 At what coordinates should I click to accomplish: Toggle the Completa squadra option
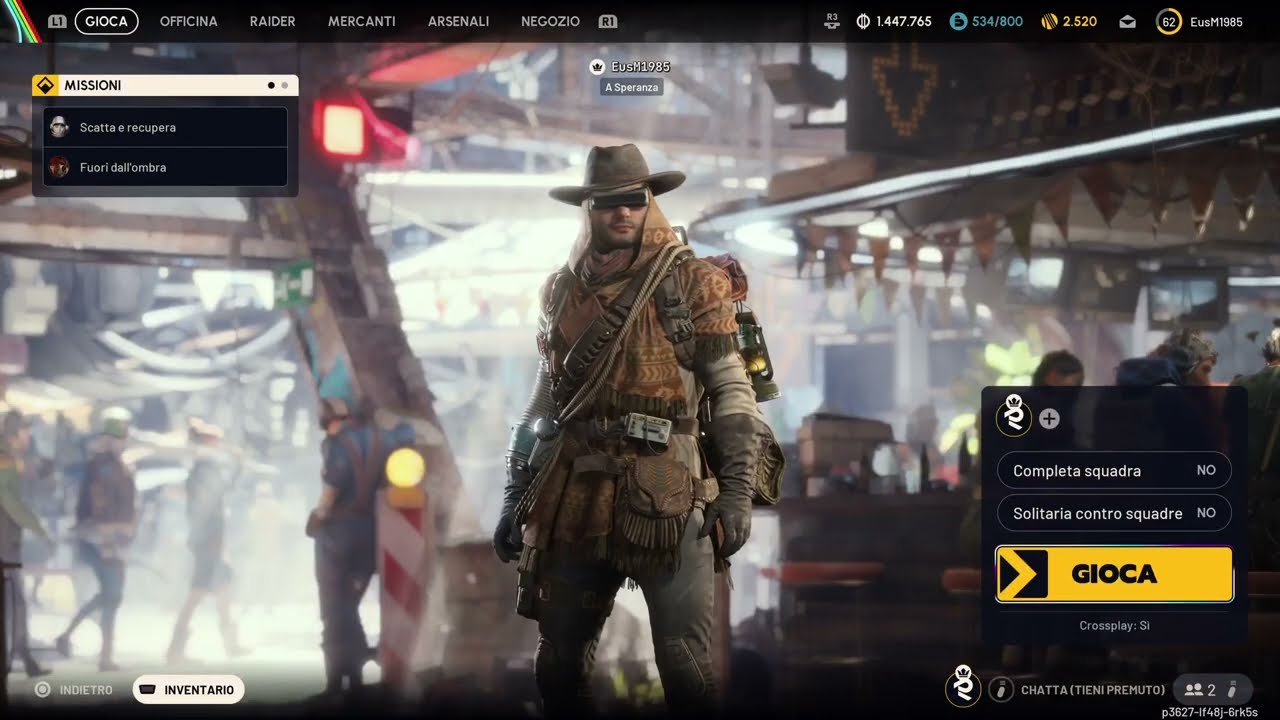[1114, 470]
